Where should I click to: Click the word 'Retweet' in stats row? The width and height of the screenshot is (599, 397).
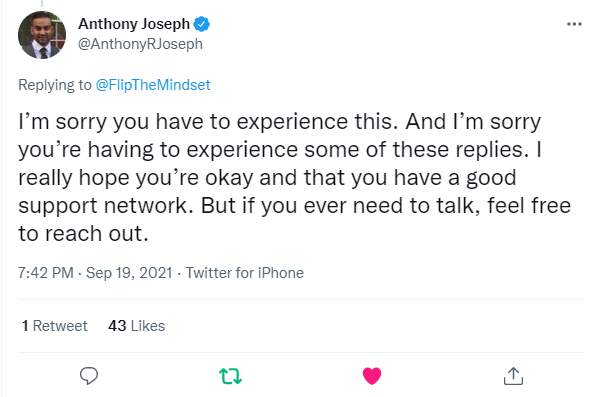point(60,326)
